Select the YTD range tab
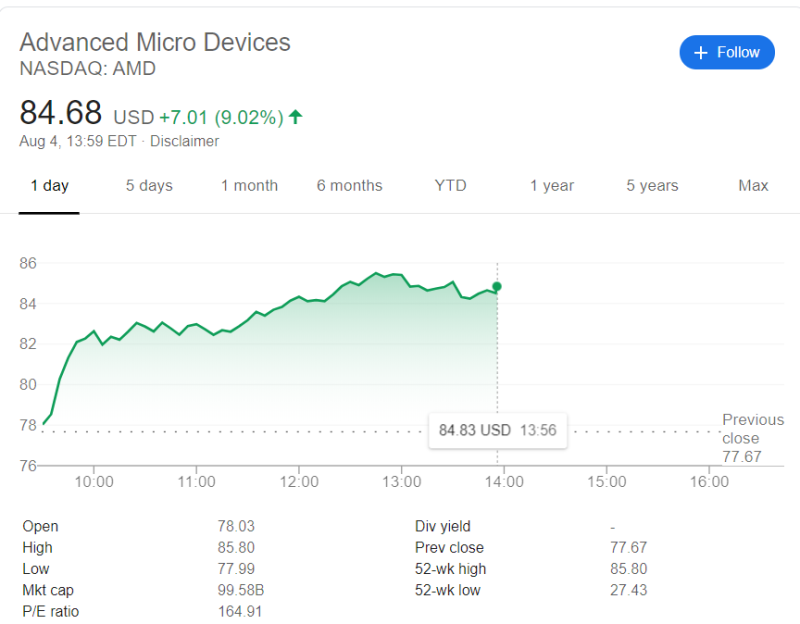This screenshot has width=800, height=624. 450,185
